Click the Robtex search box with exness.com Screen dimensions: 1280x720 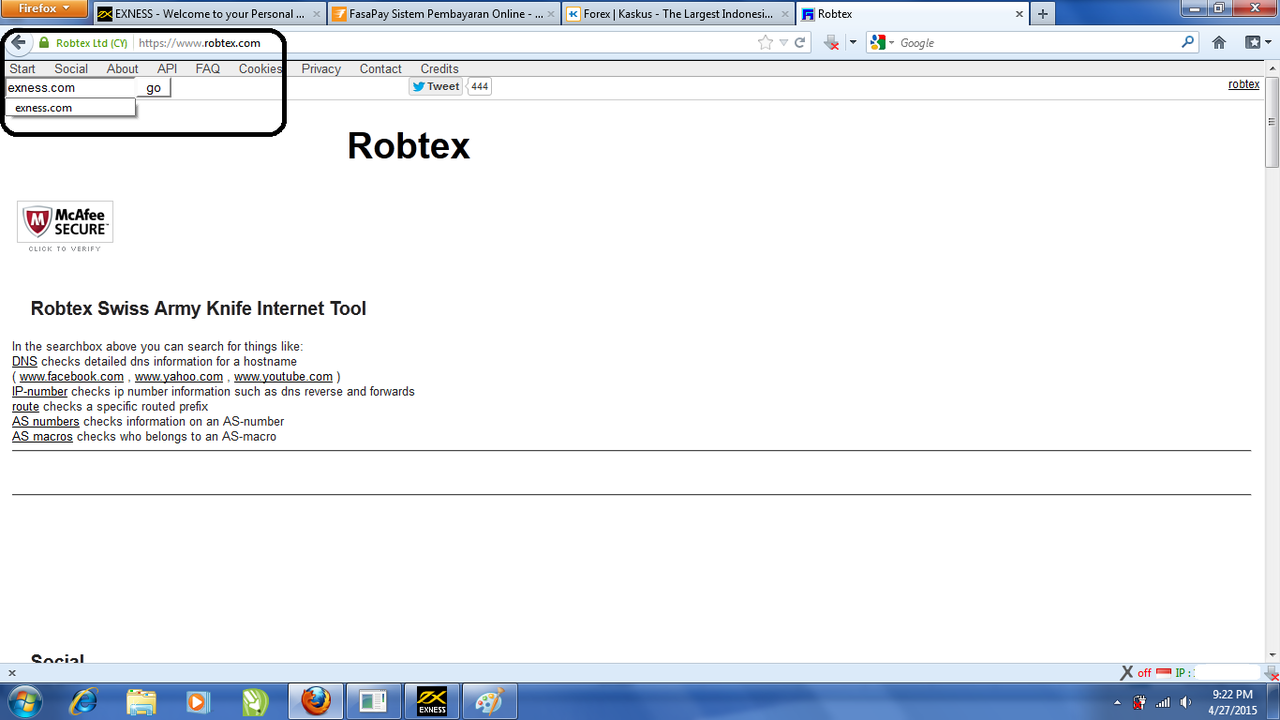pos(71,88)
